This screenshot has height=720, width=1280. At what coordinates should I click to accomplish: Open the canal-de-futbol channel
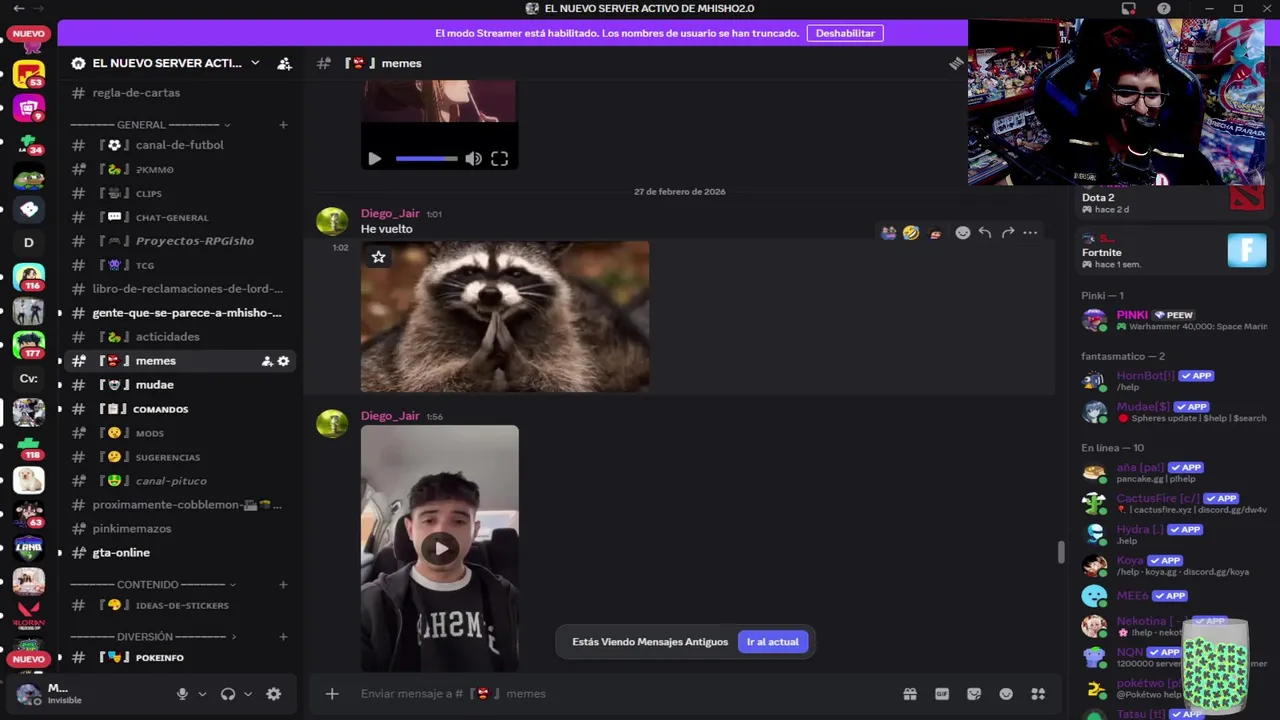coord(178,145)
